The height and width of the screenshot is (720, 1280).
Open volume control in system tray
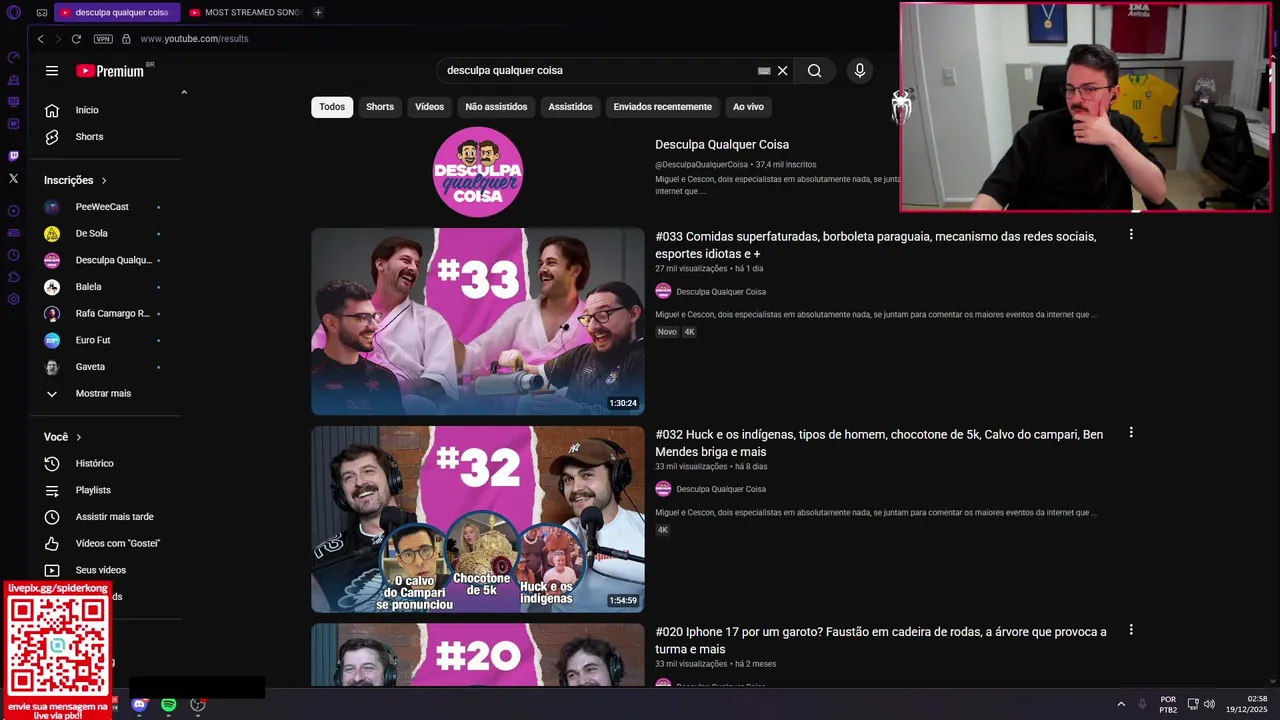tap(1209, 704)
